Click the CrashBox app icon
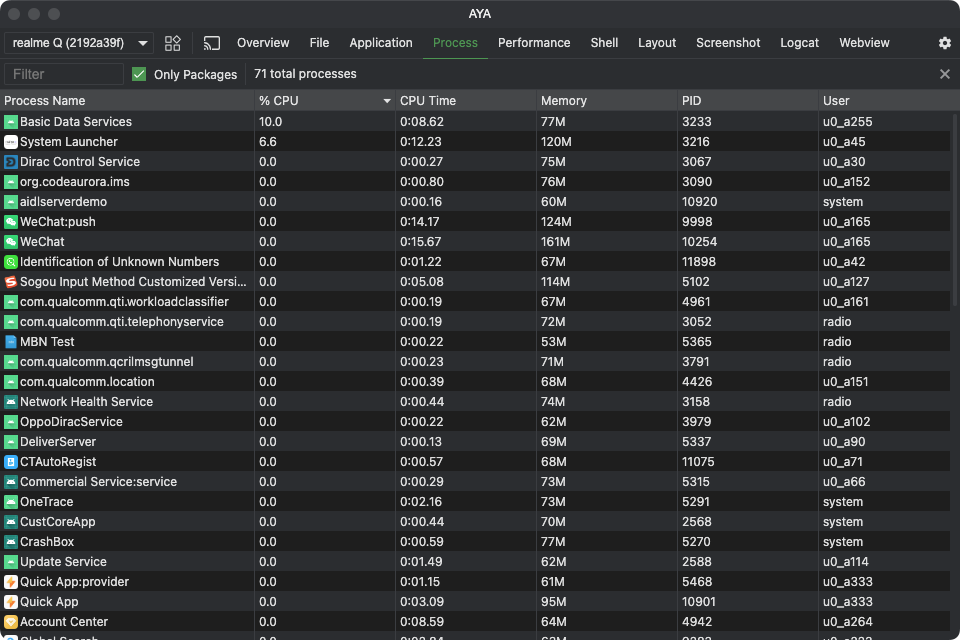The image size is (960, 640). (10, 542)
